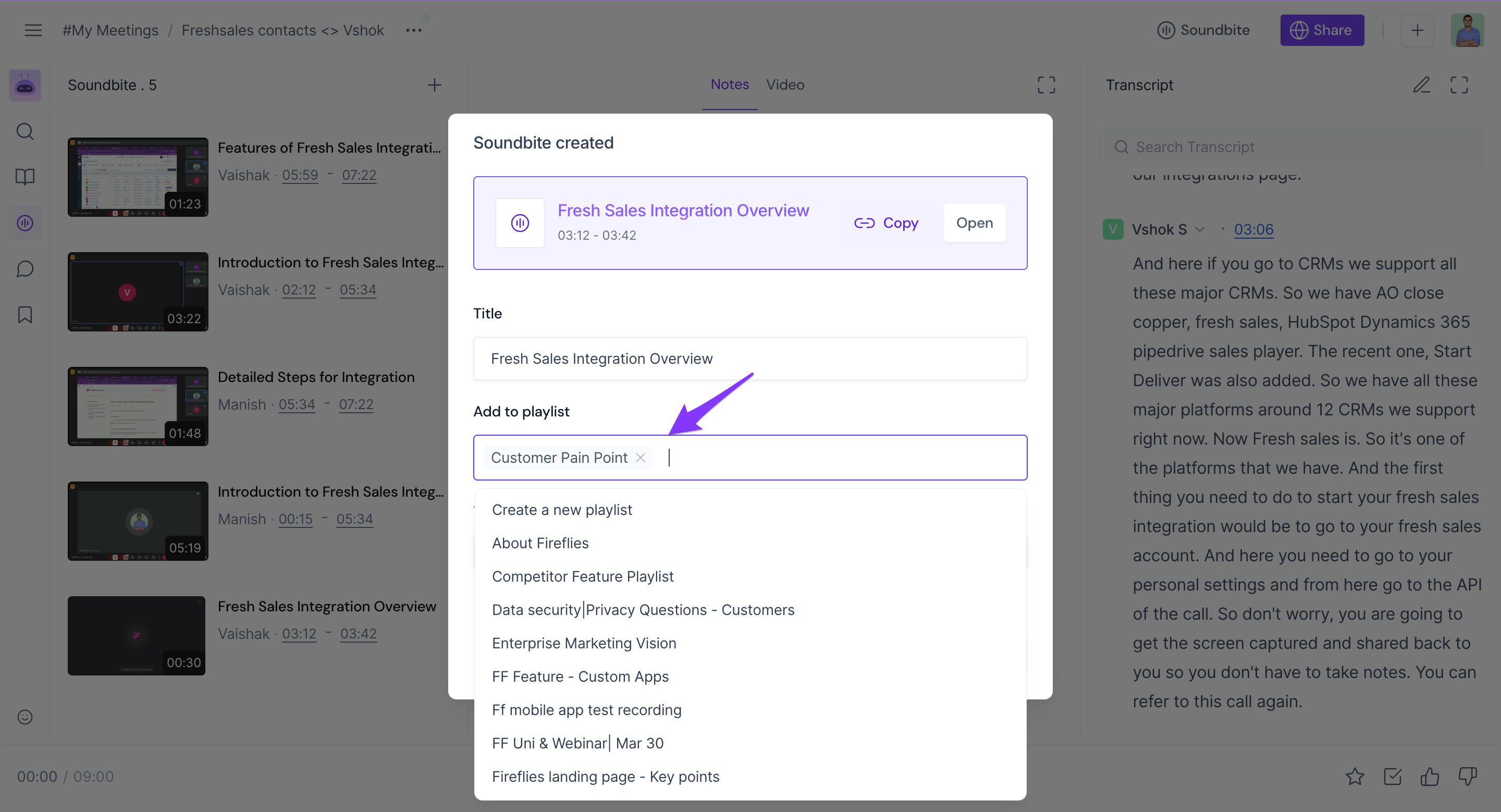Open the user profile avatar
Screen dimensions: 1501x812
point(1467,30)
